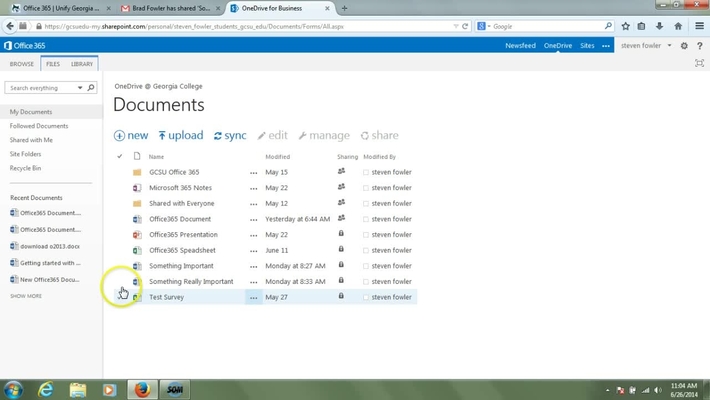Open ellipsis menu for Microsoft 365 Notes

(254, 188)
